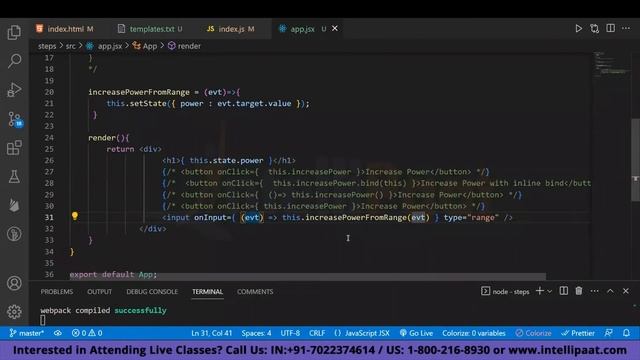Switch to the index.html tab
This screenshot has width=640, height=360.
coord(65,29)
